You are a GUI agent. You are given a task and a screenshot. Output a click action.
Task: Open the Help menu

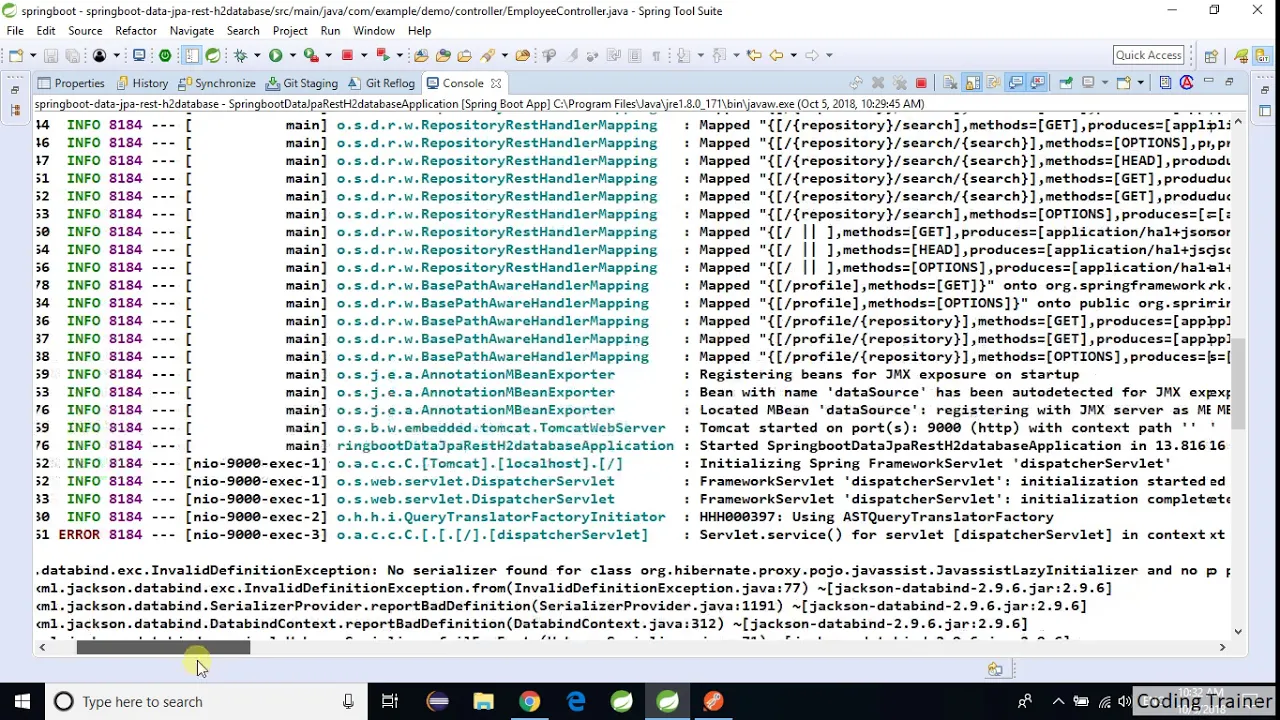pyautogui.click(x=419, y=31)
